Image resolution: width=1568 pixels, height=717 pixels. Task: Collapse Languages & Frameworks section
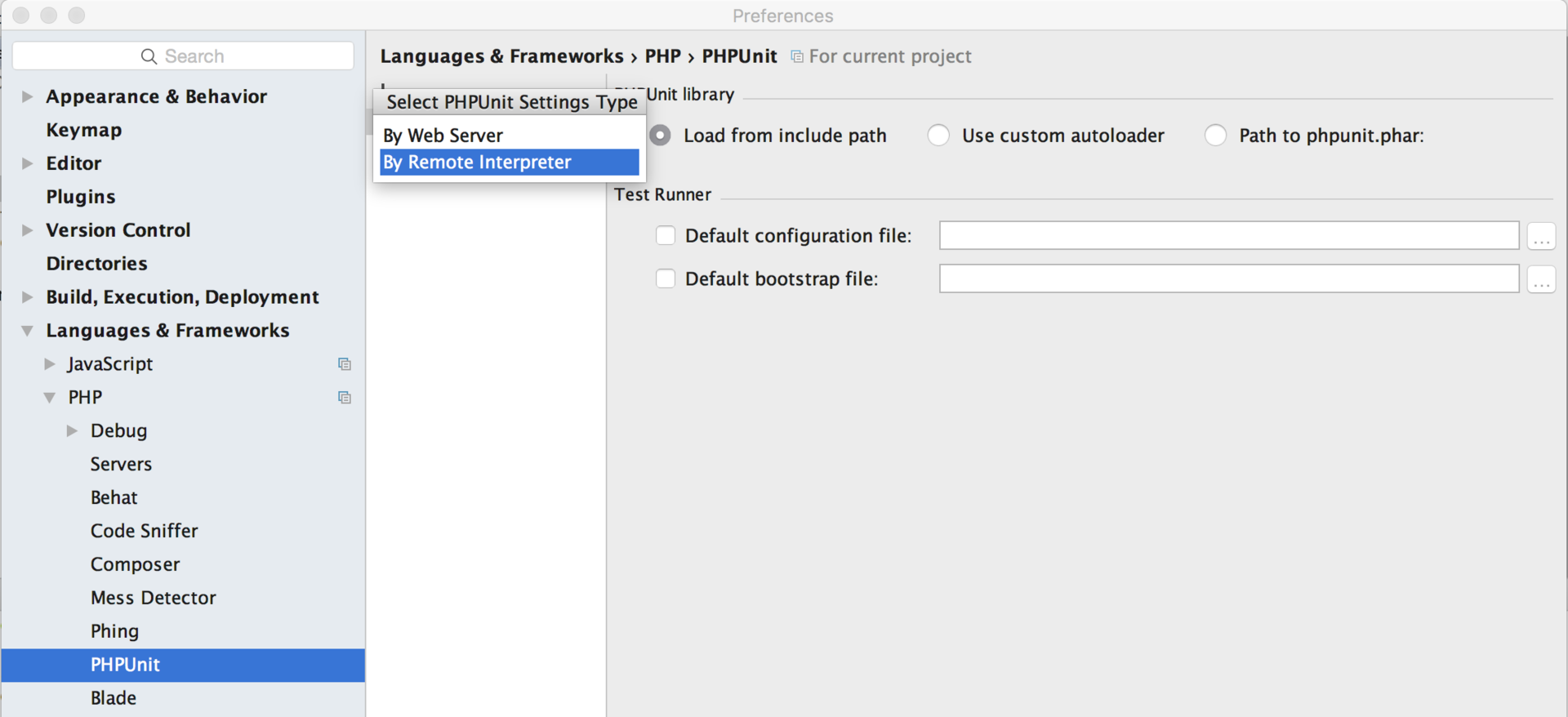[27, 331]
